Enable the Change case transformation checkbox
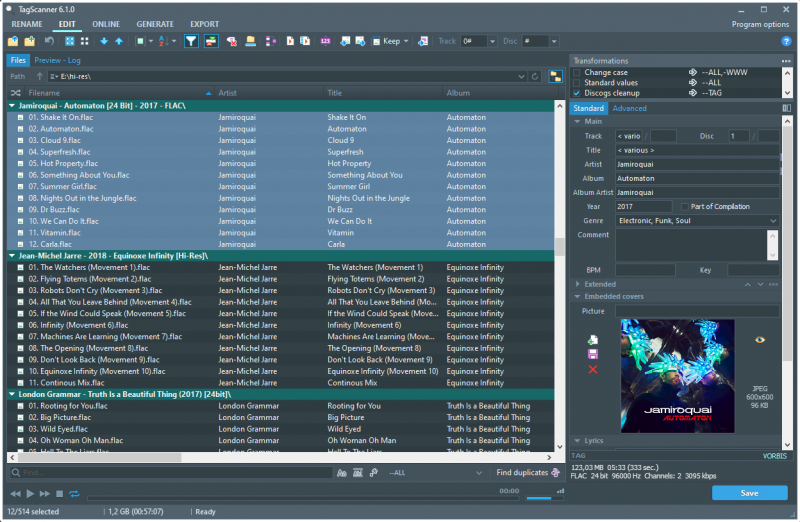 576,73
